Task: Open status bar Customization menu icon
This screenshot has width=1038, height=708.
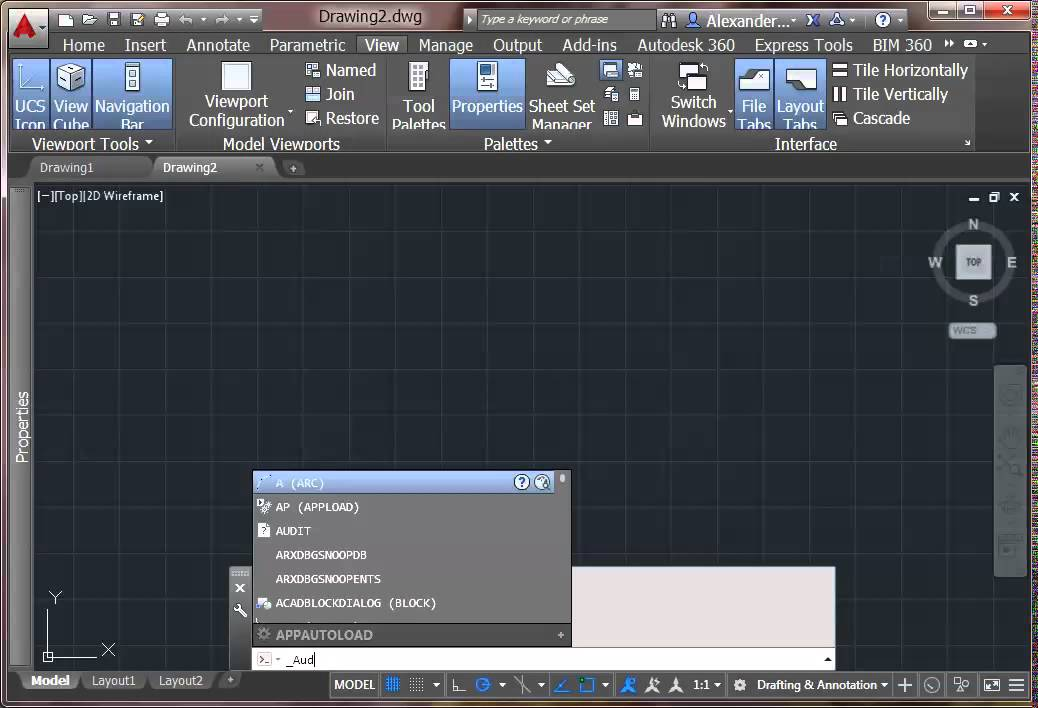Action: (1017, 685)
